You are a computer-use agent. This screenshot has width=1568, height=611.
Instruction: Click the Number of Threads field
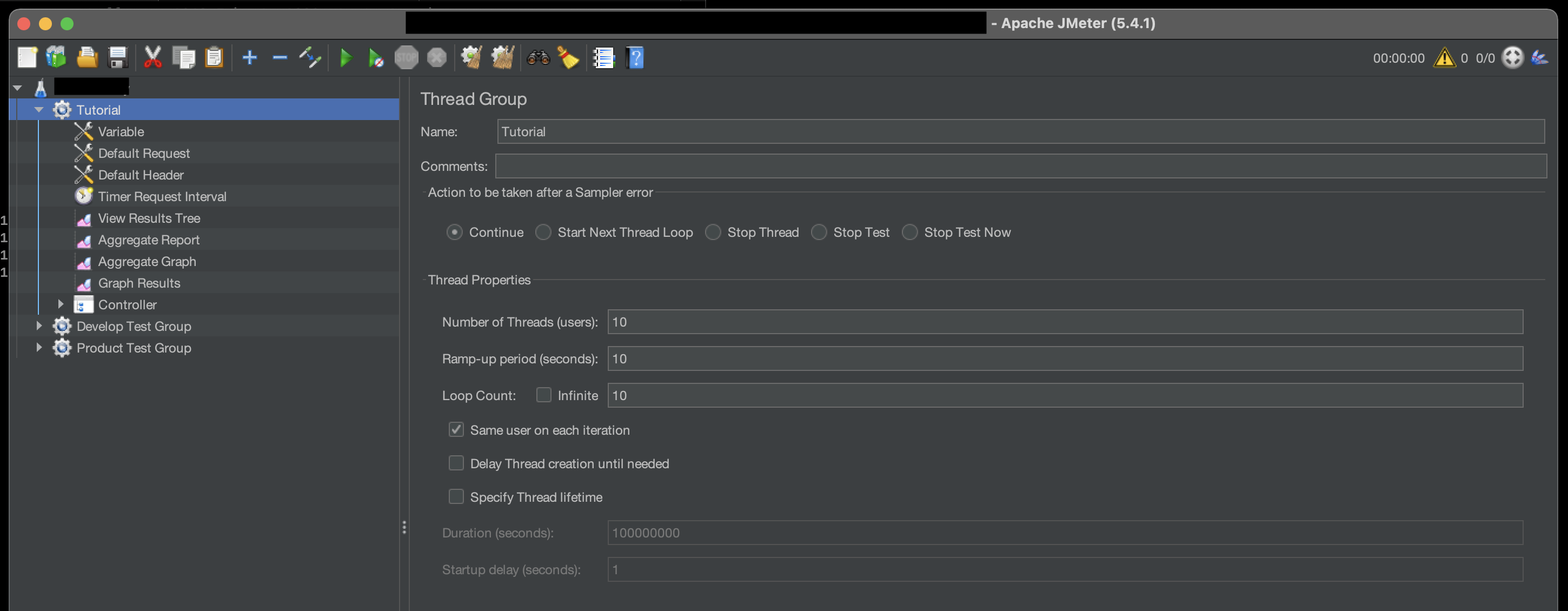coord(1065,322)
